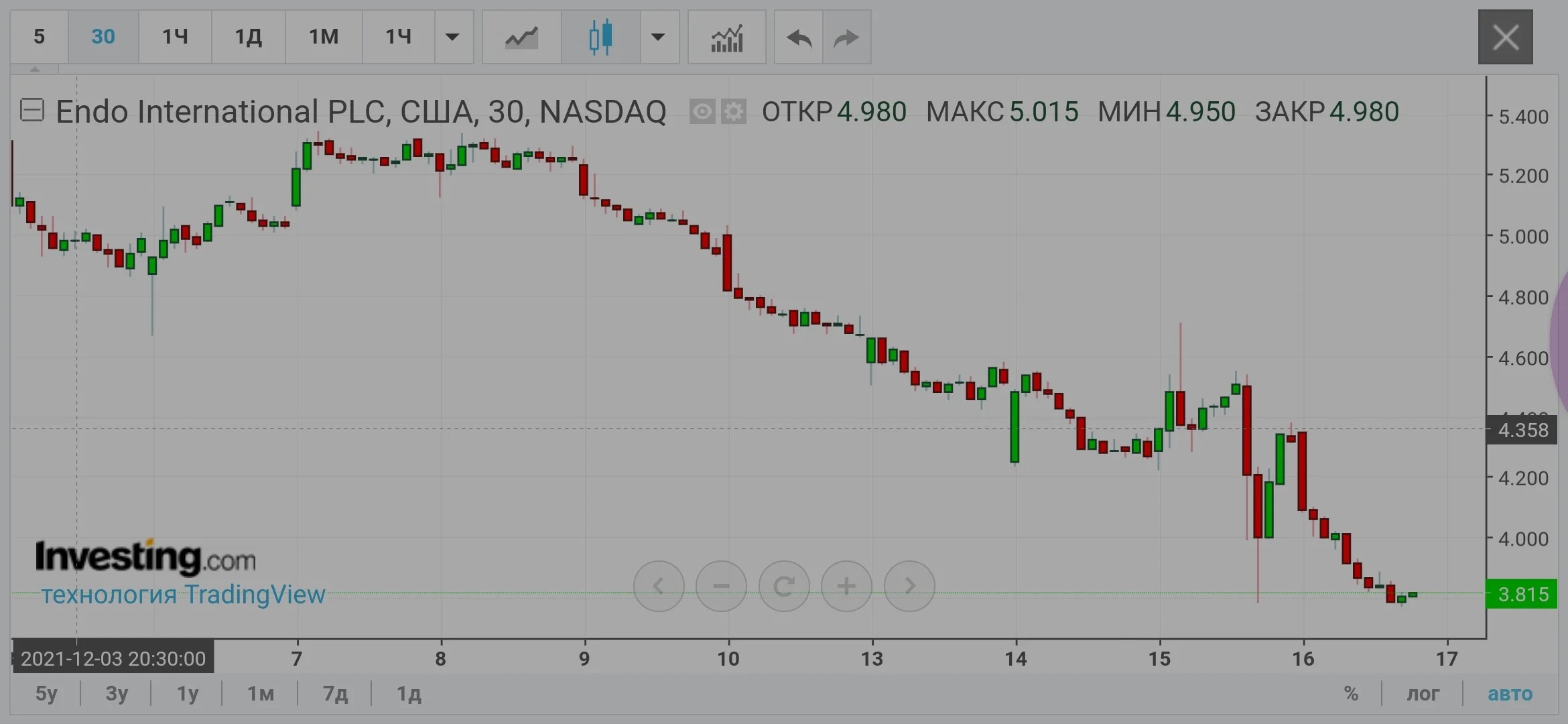The width and height of the screenshot is (1568, 724).
Task: Open the TradingView technology link
Action: (183, 595)
